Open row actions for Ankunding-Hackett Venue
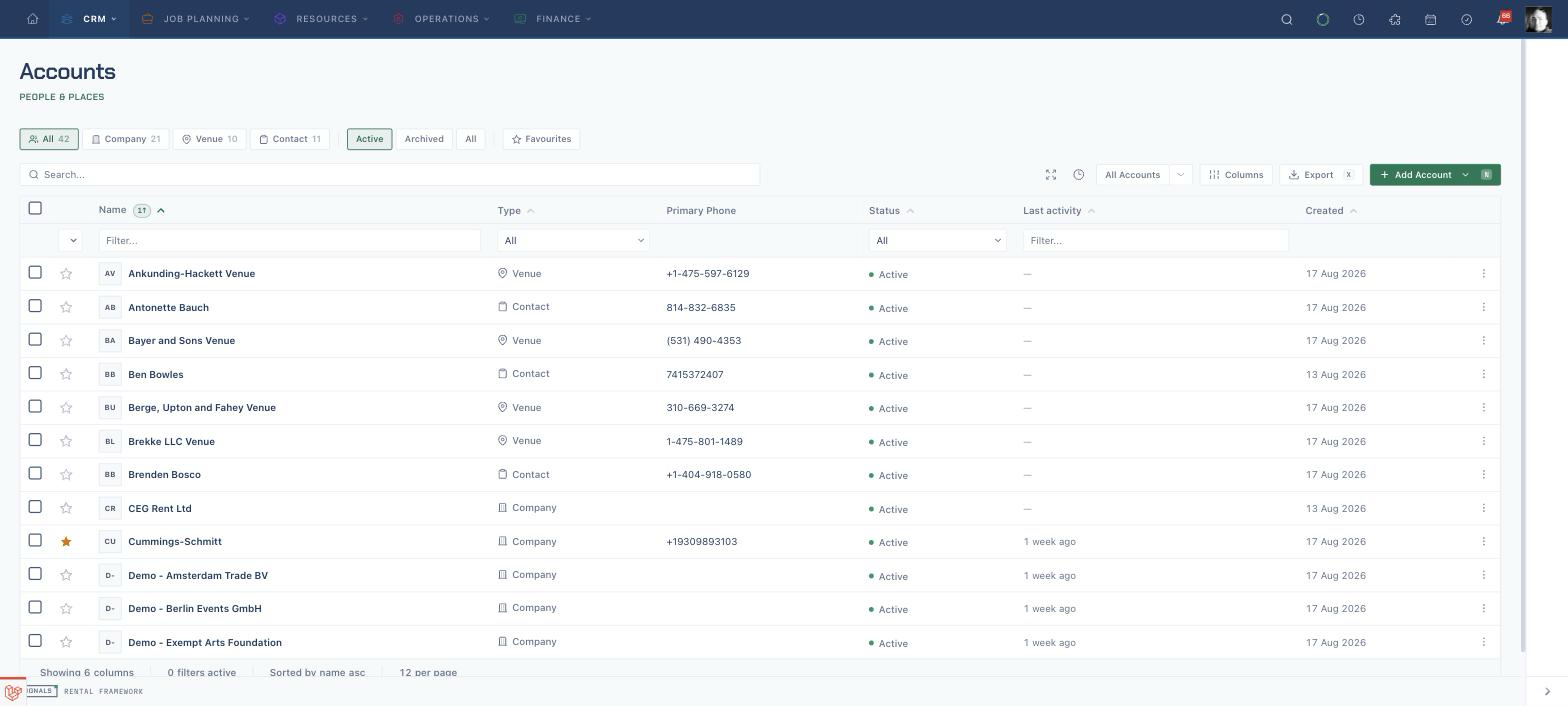This screenshot has height=706, width=1568. click(x=1484, y=273)
